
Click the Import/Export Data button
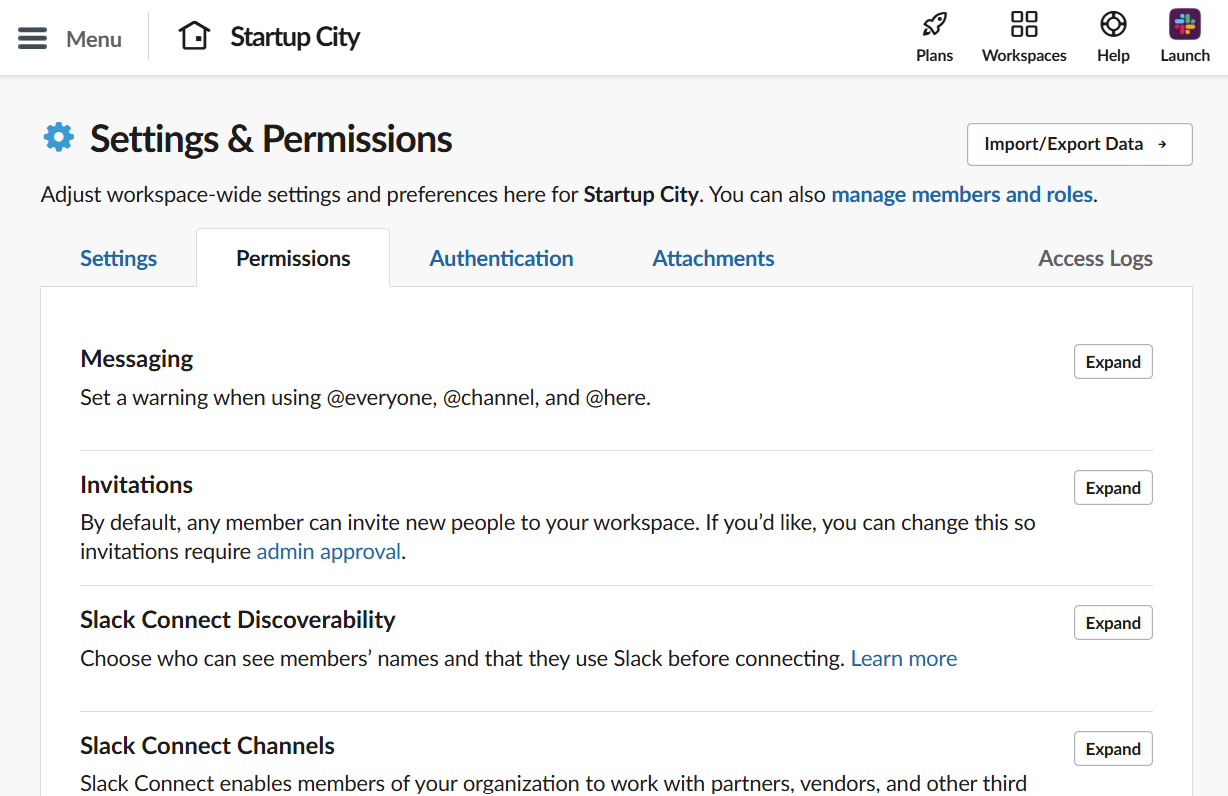pyautogui.click(x=1079, y=144)
